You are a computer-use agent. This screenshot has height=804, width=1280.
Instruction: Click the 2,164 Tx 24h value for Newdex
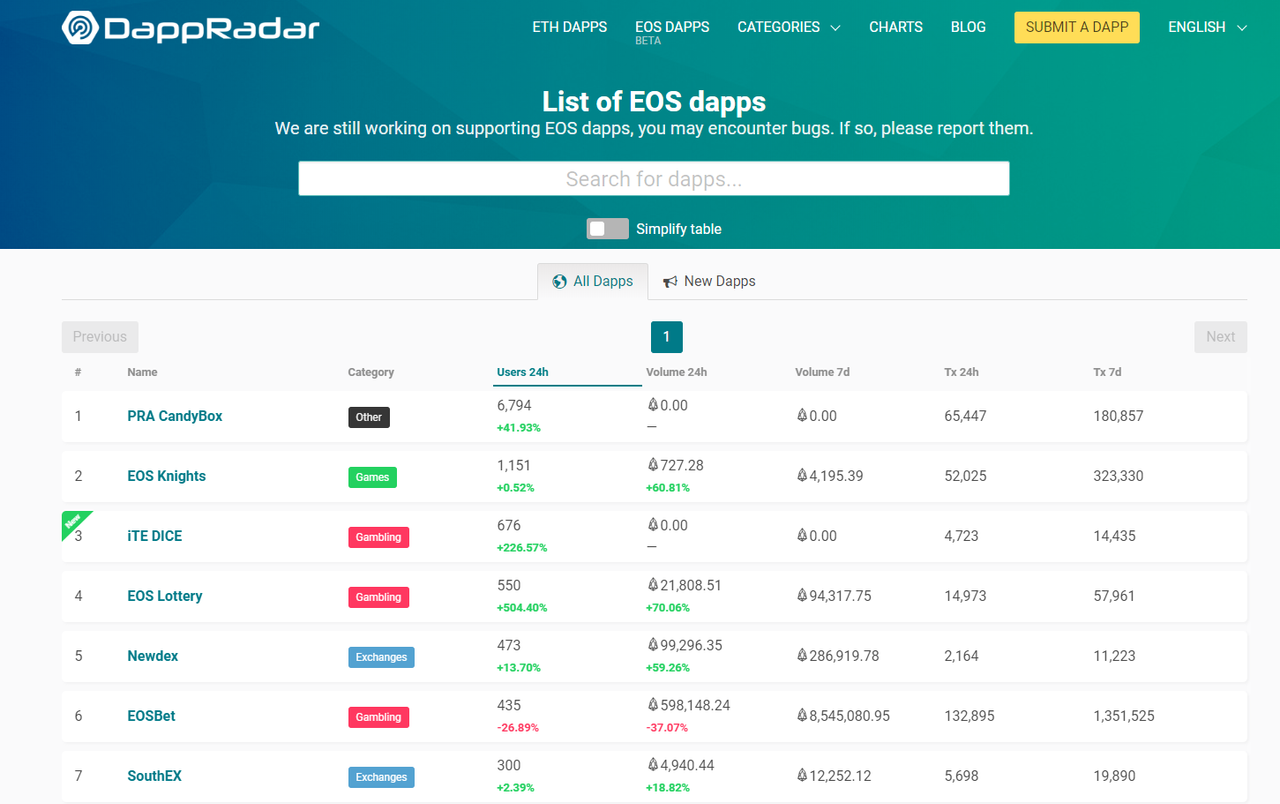pos(961,656)
